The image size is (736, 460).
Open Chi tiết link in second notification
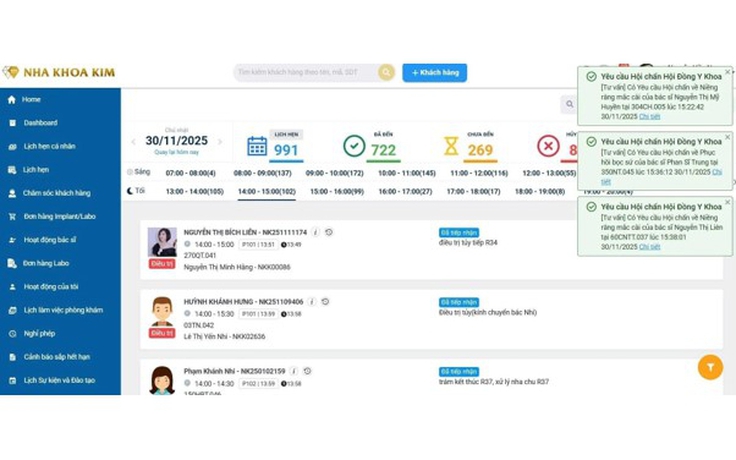(717, 172)
